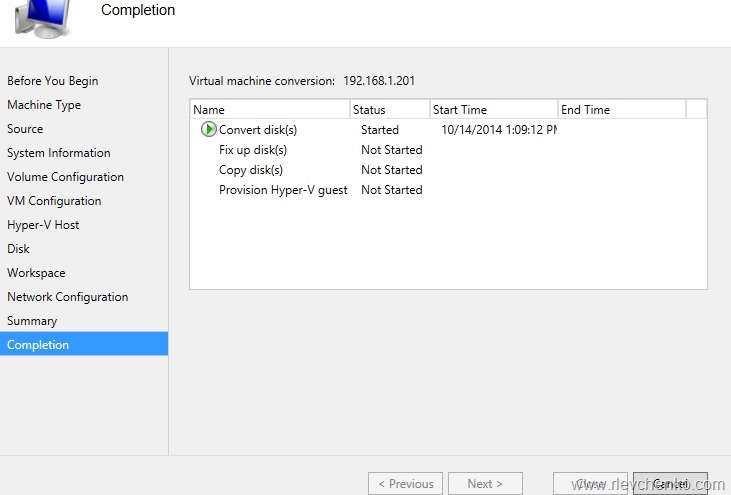The image size is (731, 495).
Task: Switch to VM Configuration step
Action: click(x=54, y=201)
